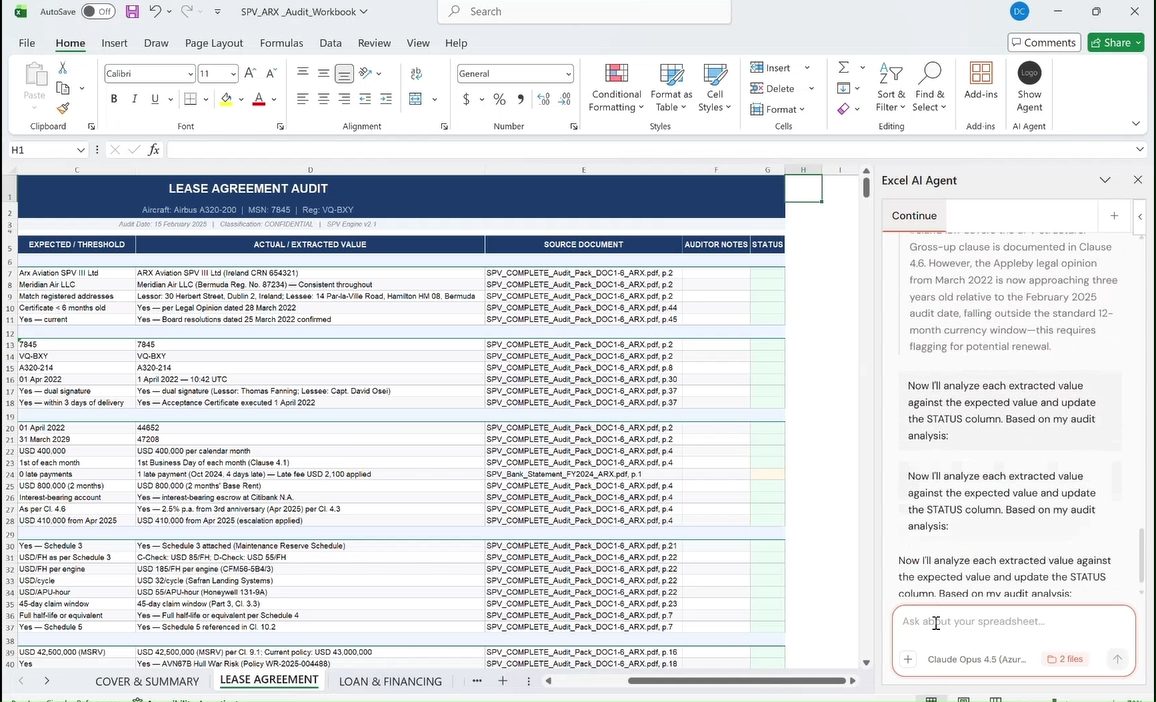
Task: Open the Conditional Formatting menu
Action: tap(616, 88)
